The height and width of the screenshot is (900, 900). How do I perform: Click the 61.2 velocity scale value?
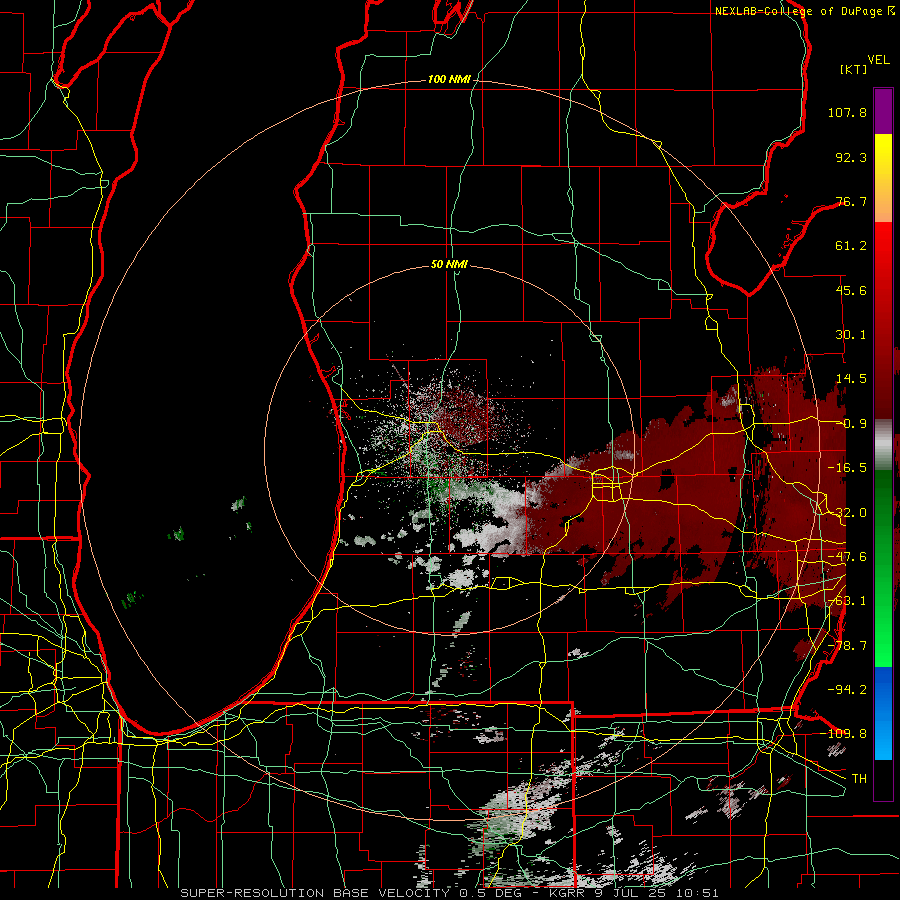pos(851,246)
